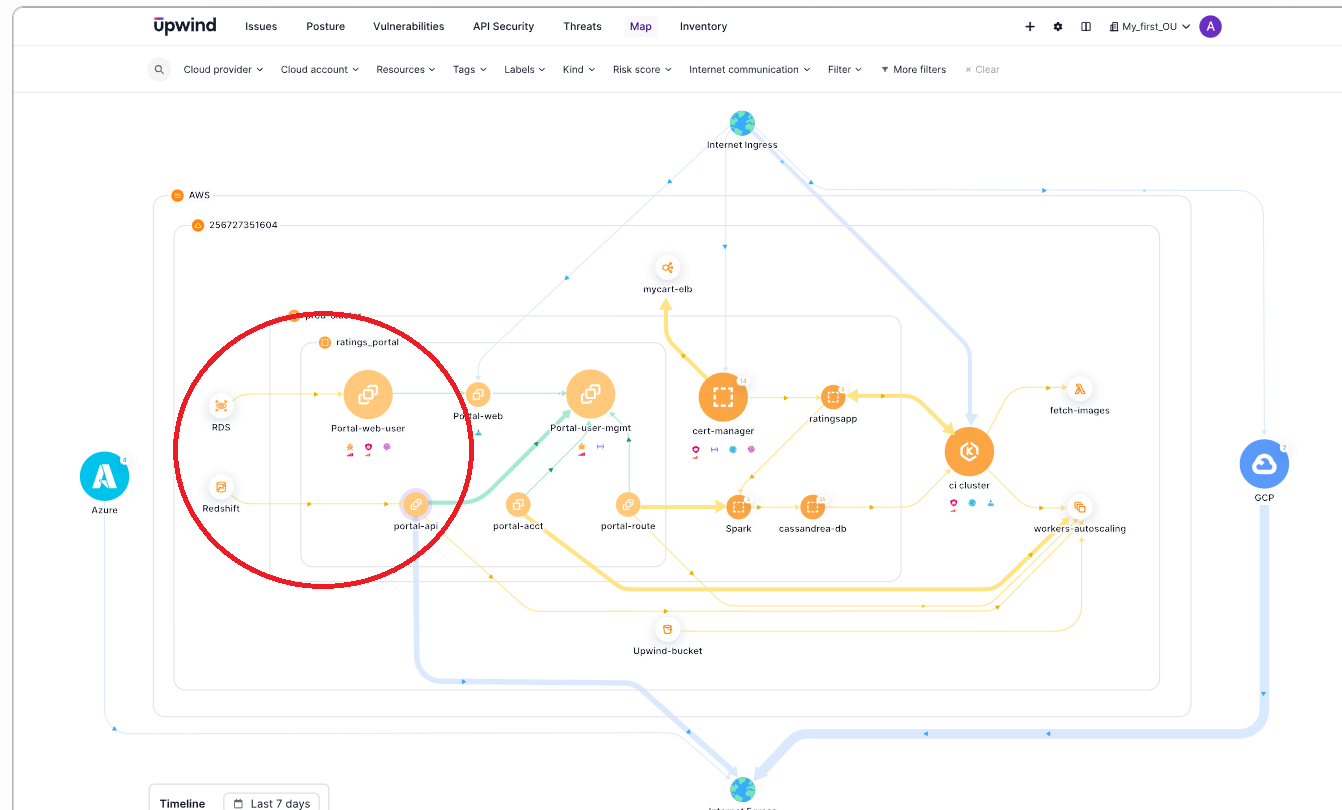Image resolution: width=1342 pixels, height=810 pixels.
Task: Switch to the Inventory tab
Action: [x=703, y=26]
